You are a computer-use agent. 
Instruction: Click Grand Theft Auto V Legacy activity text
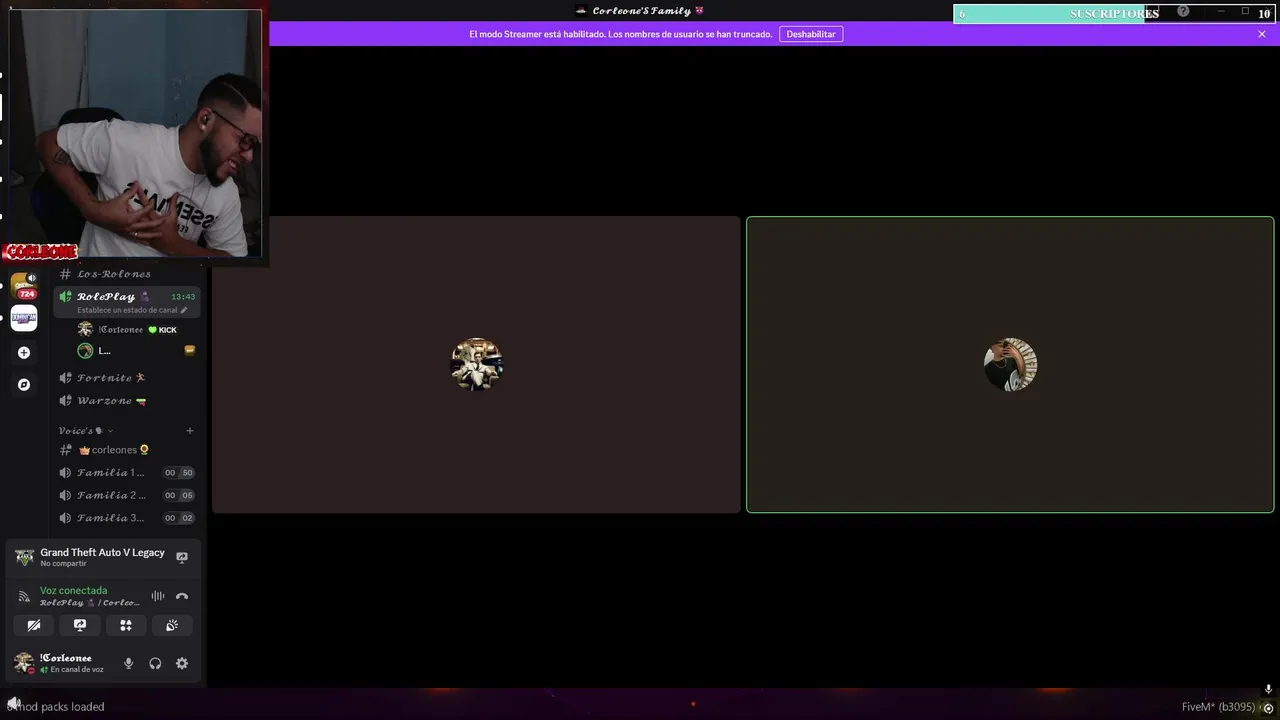click(102, 552)
